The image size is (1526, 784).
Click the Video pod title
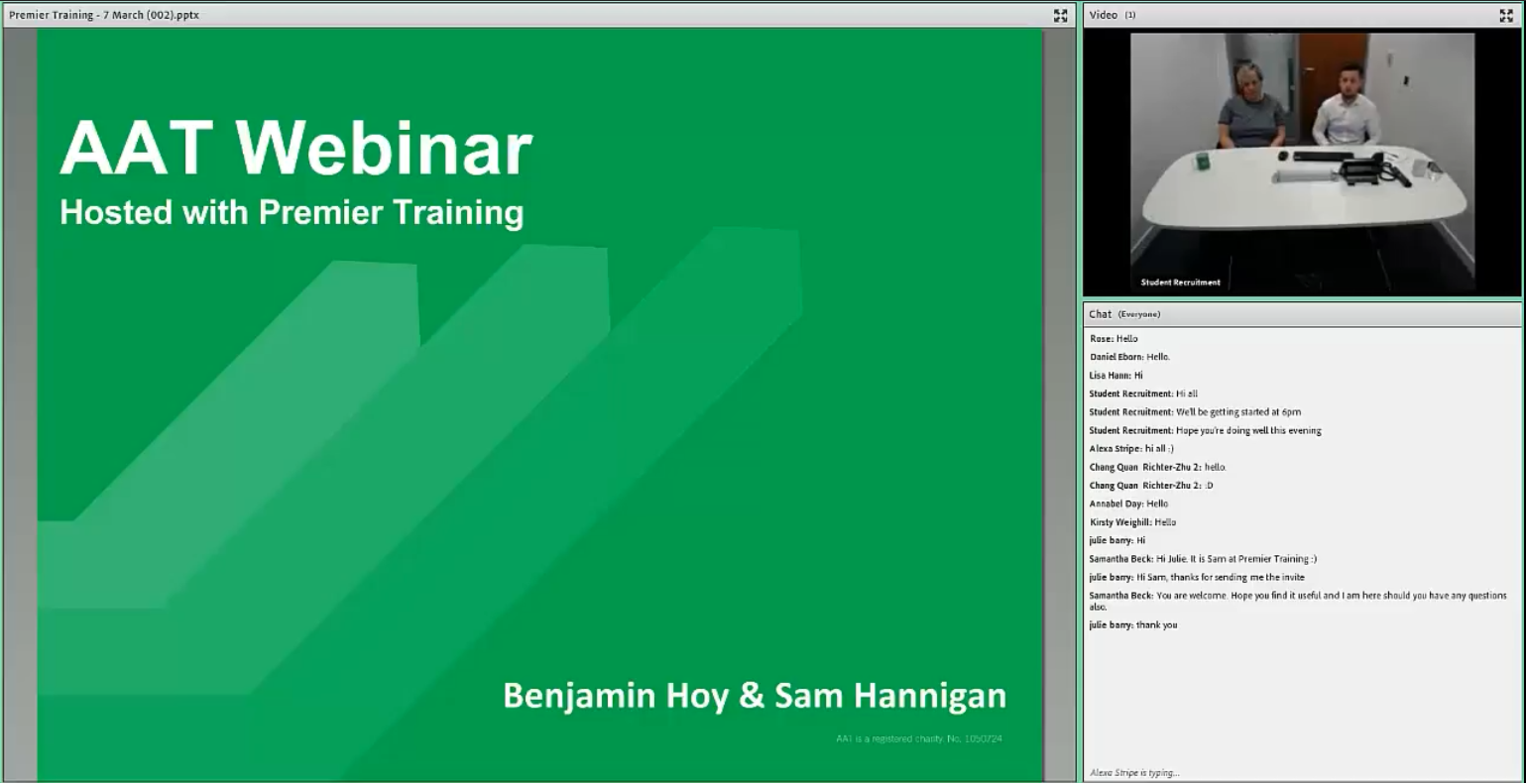point(1103,15)
